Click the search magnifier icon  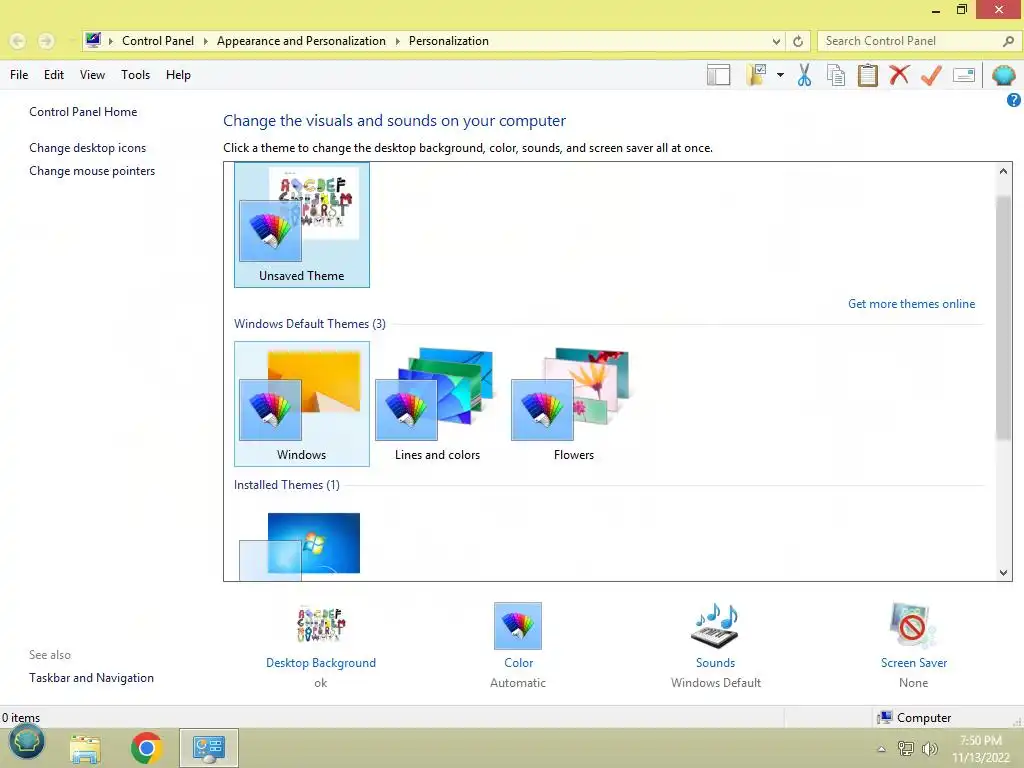tap(1008, 41)
